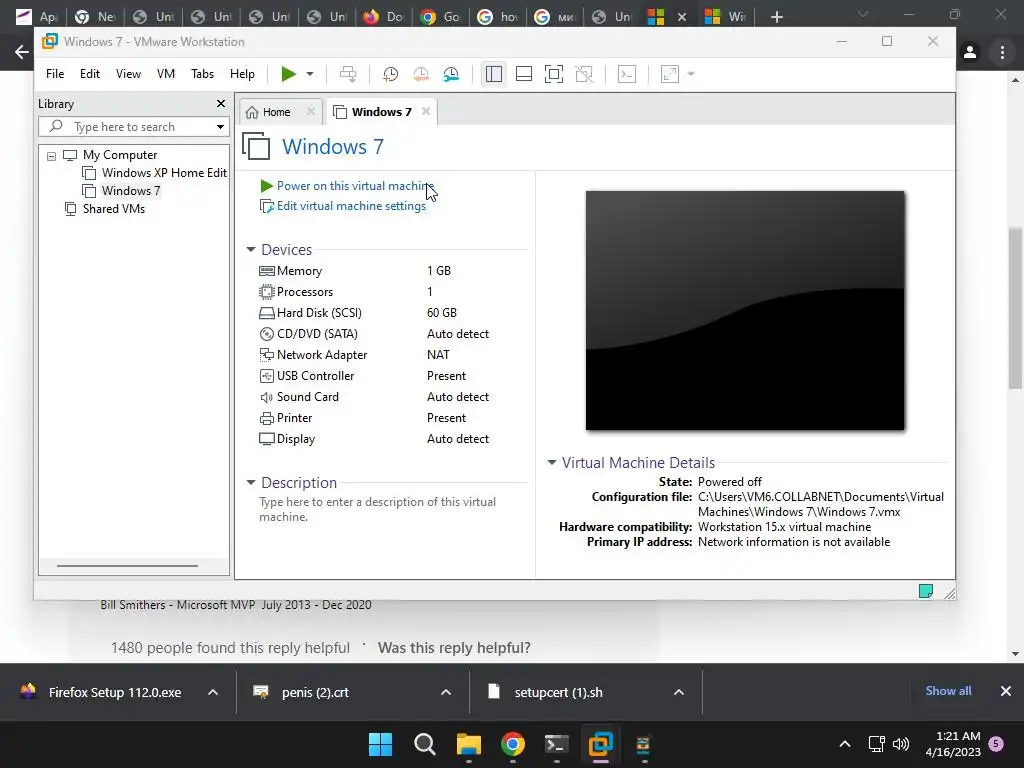The width and height of the screenshot is (1024, 768).
Task: Open the taskbar terminal icon
Action: click(556, 744)
